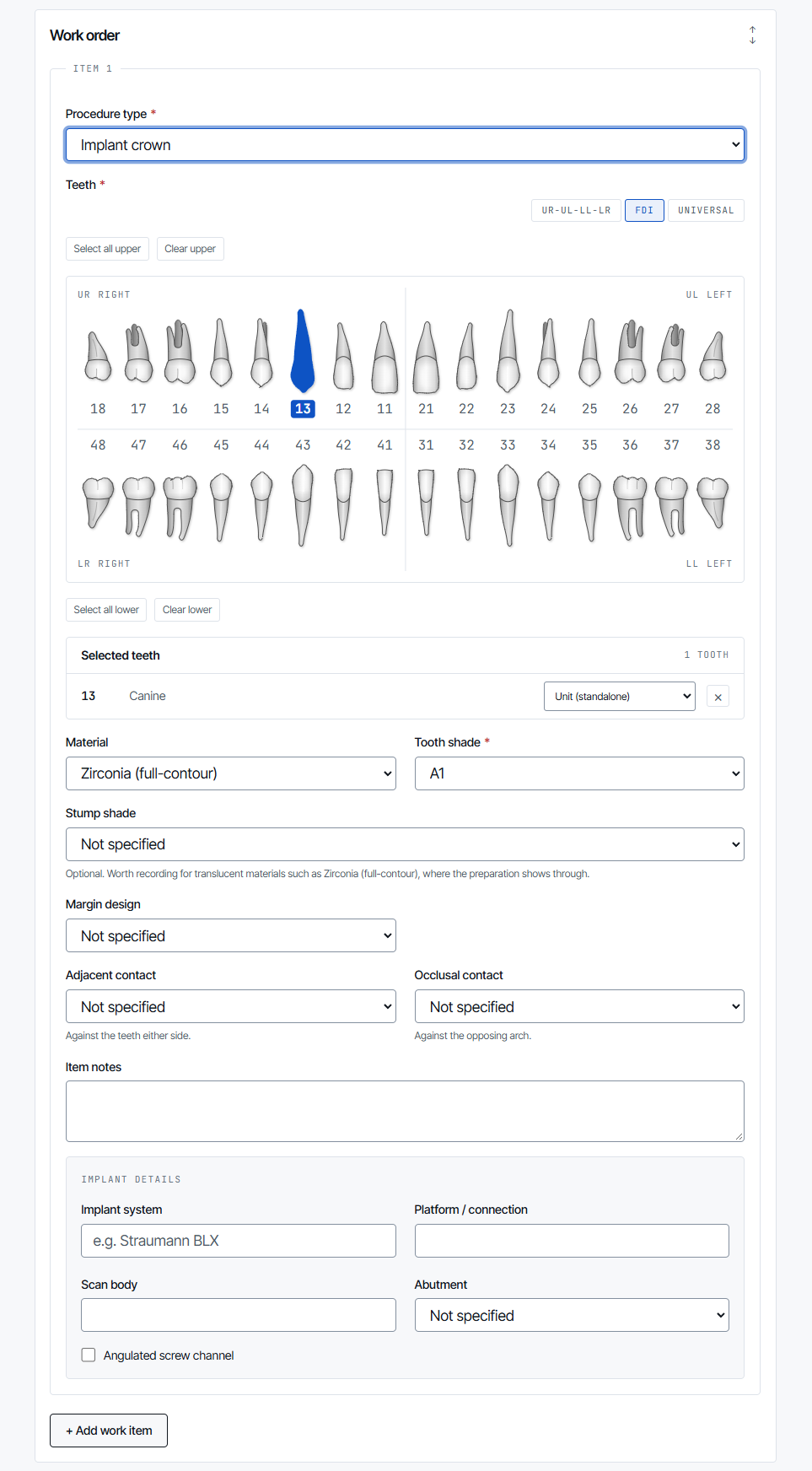Open Stump shade dropdown
This screenshot has width=812, height=1471.
[x=405, y=844]
